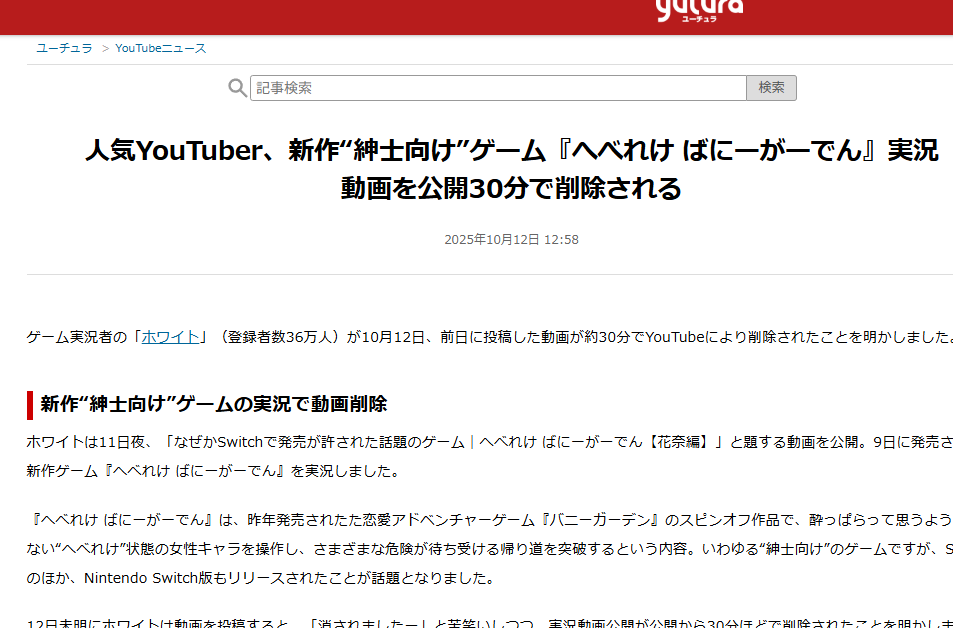Focus the 記事検索 search input field
The image size is (953, 628).
point(497,88)
